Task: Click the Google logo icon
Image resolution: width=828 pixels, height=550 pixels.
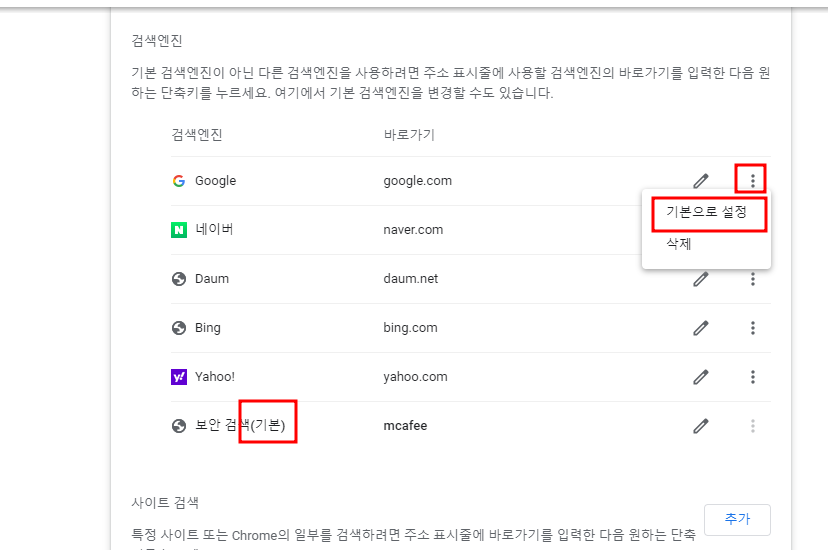Action: [179, 181]
